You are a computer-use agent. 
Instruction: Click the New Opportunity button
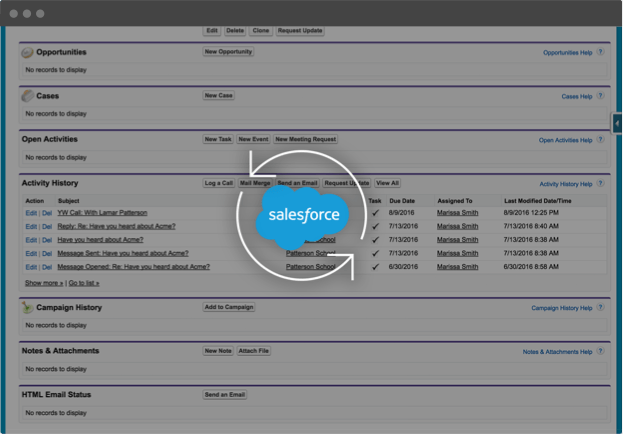click(228, 52)
